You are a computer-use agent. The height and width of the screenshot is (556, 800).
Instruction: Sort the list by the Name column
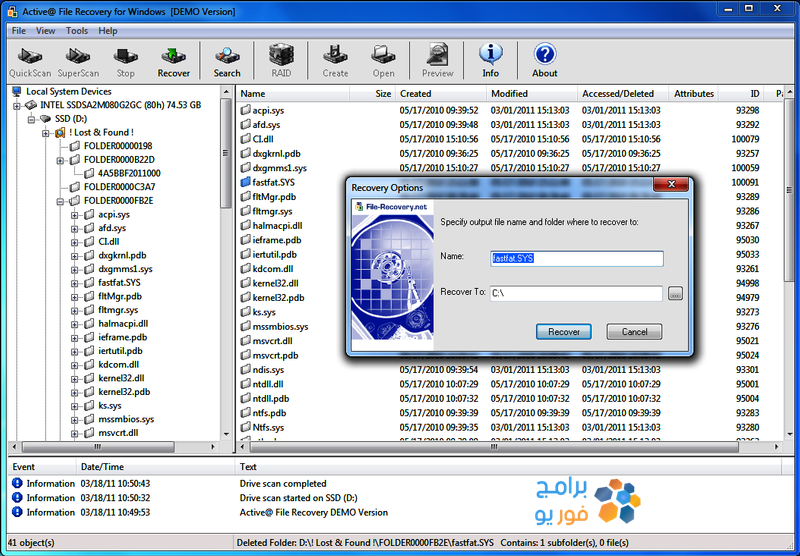pyautogui.click(x=293, y=94)
